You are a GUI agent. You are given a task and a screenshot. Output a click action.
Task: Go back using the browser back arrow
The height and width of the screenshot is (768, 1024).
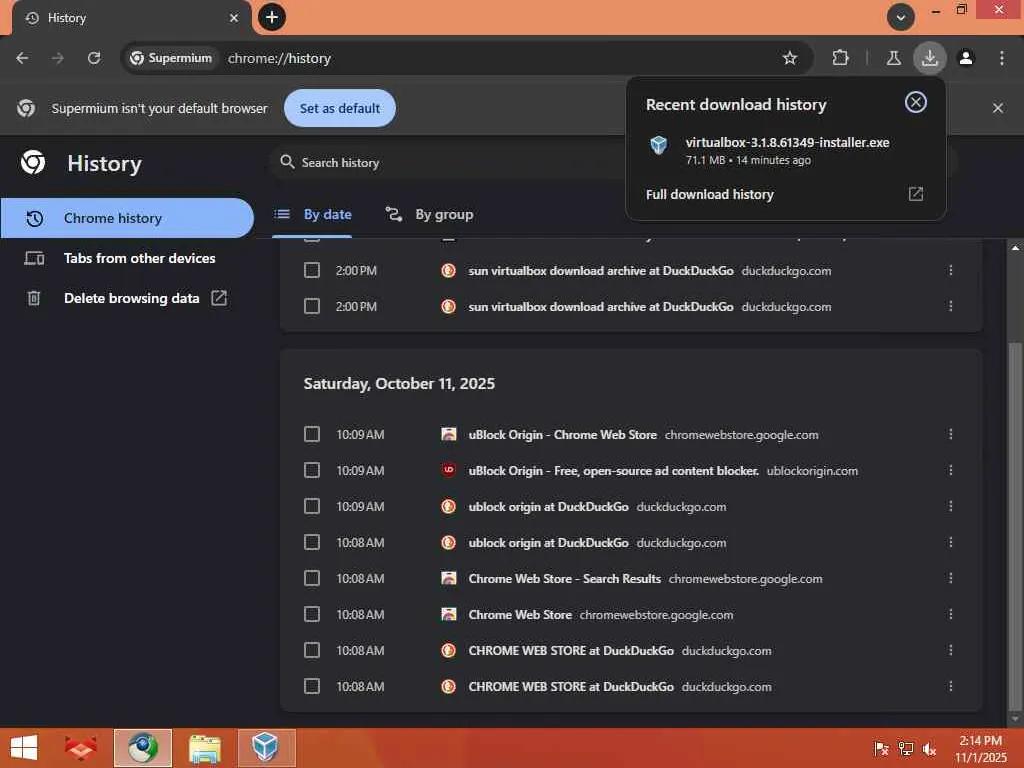coord(22,58)
